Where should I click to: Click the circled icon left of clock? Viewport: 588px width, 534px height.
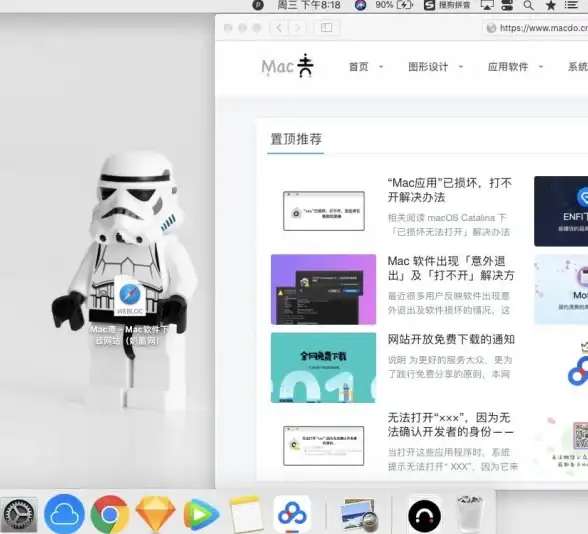[x=258, y=5]
